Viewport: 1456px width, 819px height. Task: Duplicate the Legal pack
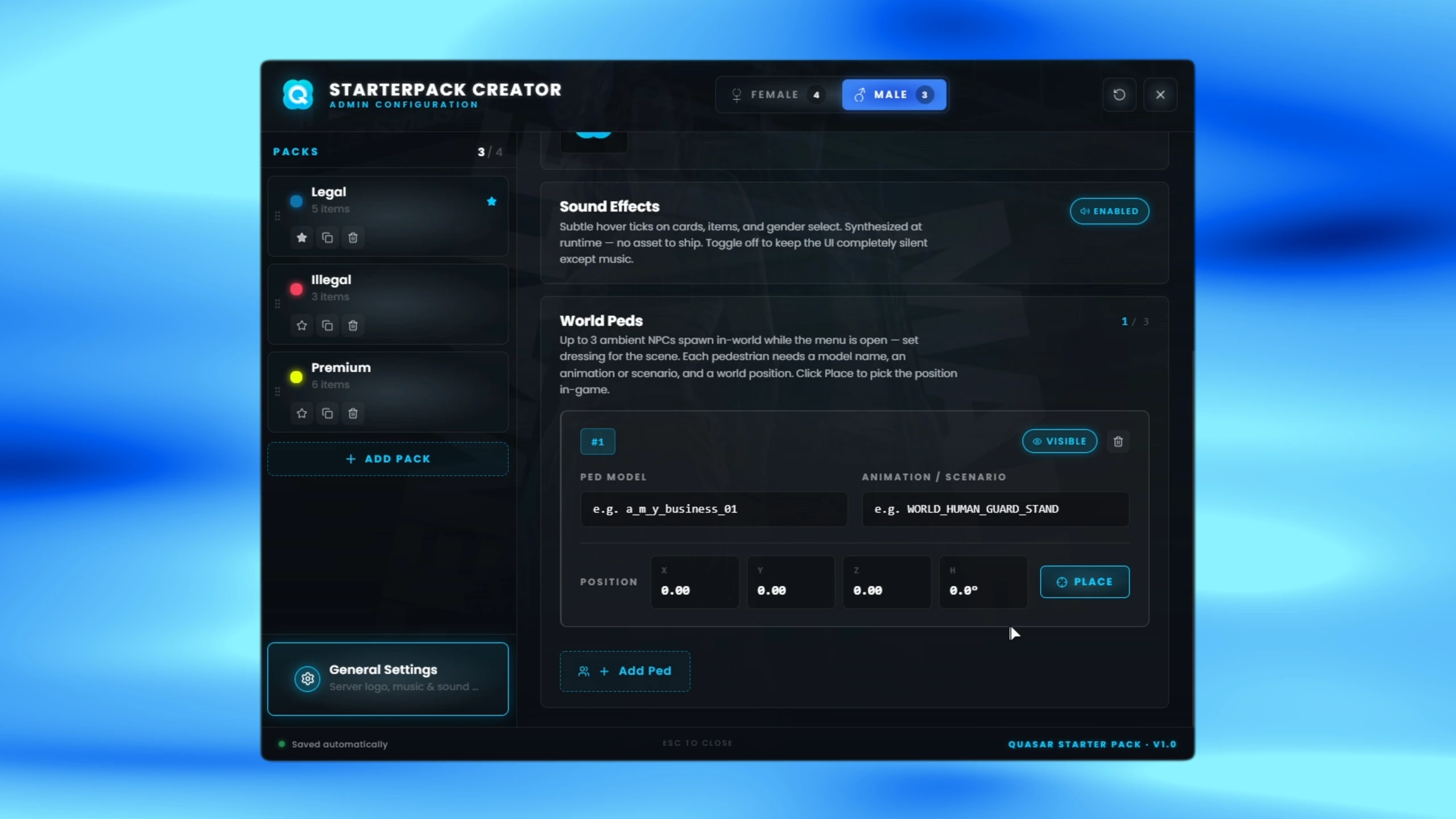327,238
